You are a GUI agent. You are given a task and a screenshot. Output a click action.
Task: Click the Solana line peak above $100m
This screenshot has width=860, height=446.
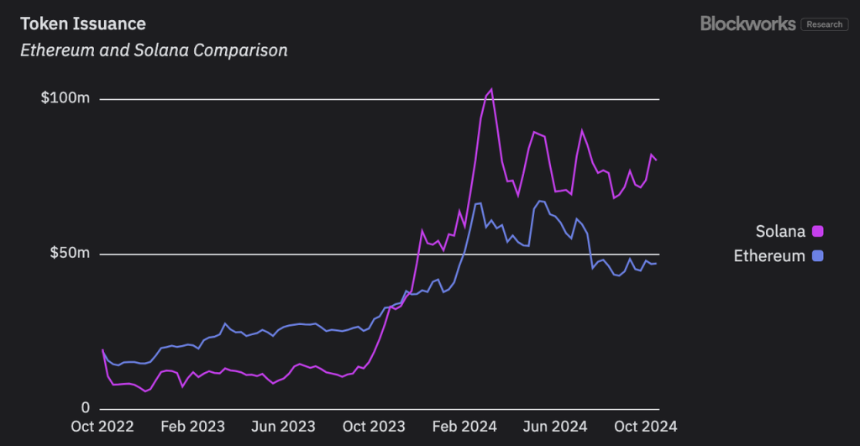pyautogui.click(x=491, y=89)
